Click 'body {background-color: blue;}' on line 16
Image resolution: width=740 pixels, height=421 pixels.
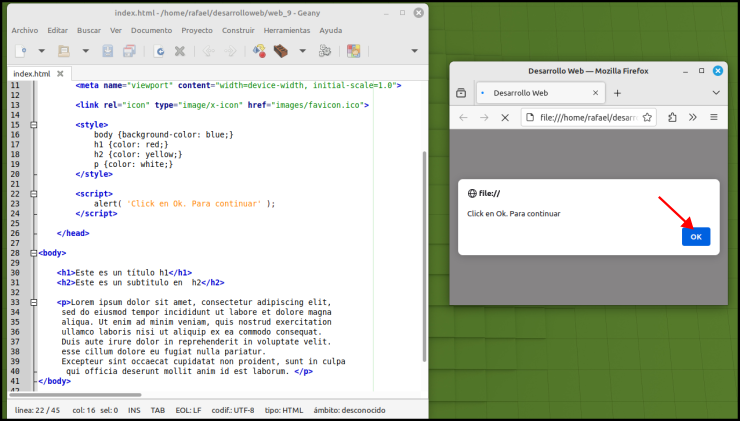tap(164, 135)
